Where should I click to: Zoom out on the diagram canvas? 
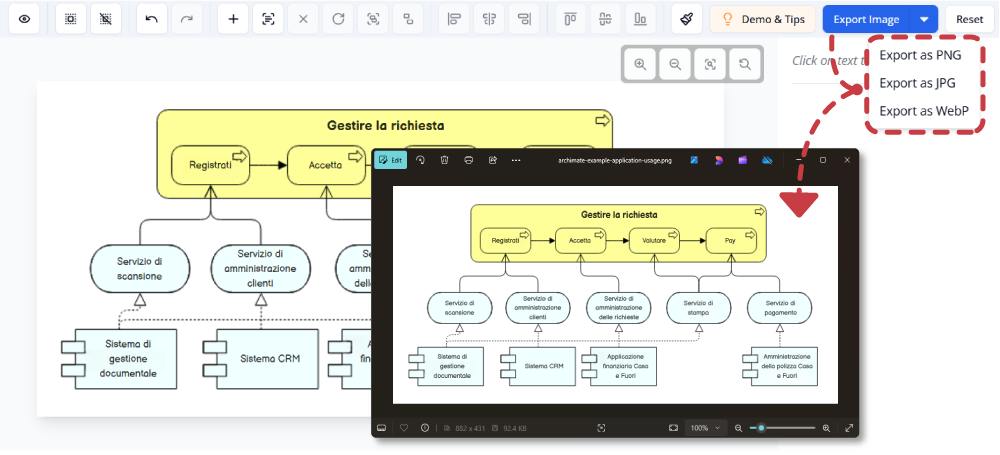[675, 64]
